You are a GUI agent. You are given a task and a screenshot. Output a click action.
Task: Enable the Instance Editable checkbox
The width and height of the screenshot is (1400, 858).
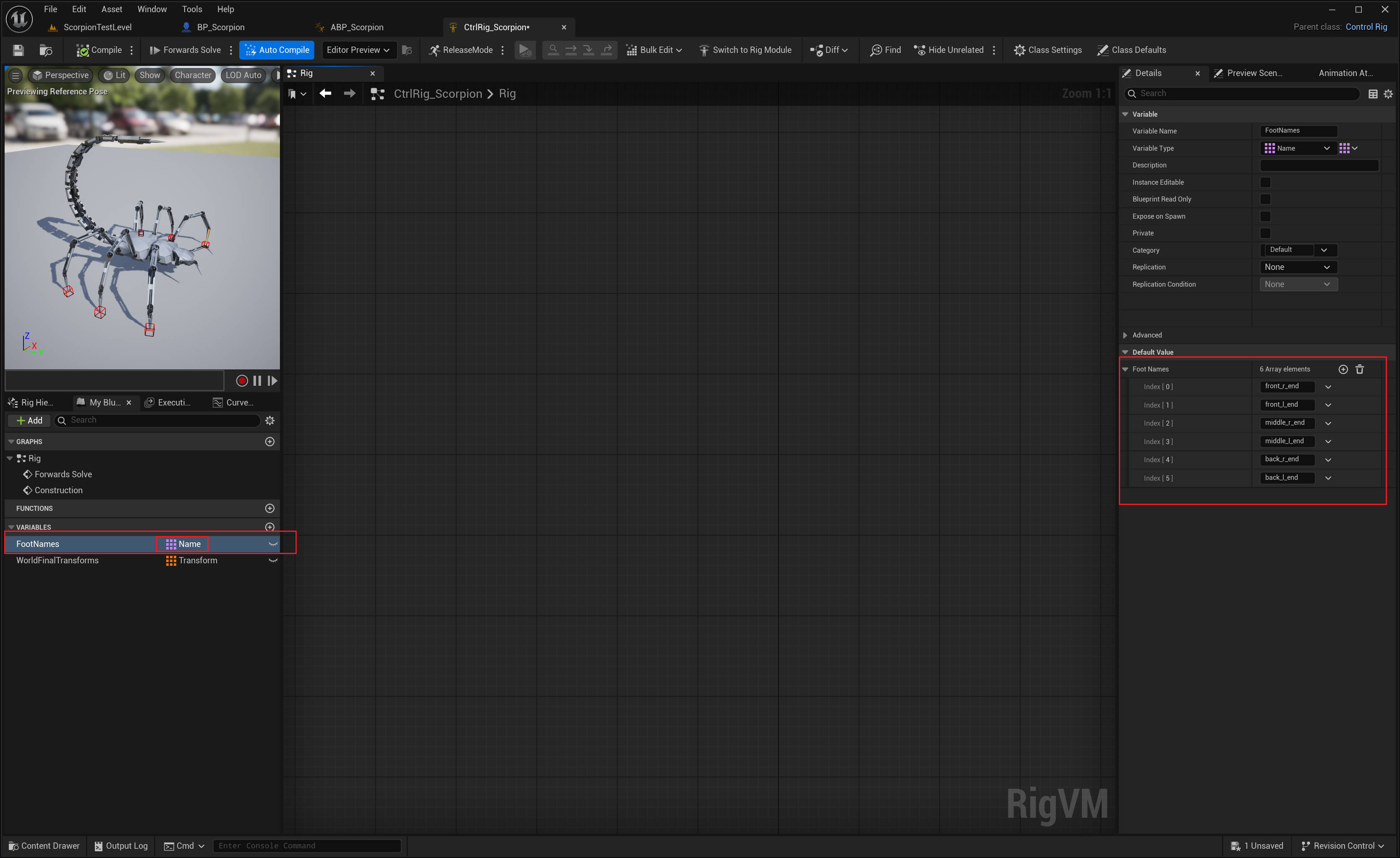(1265, 183)
